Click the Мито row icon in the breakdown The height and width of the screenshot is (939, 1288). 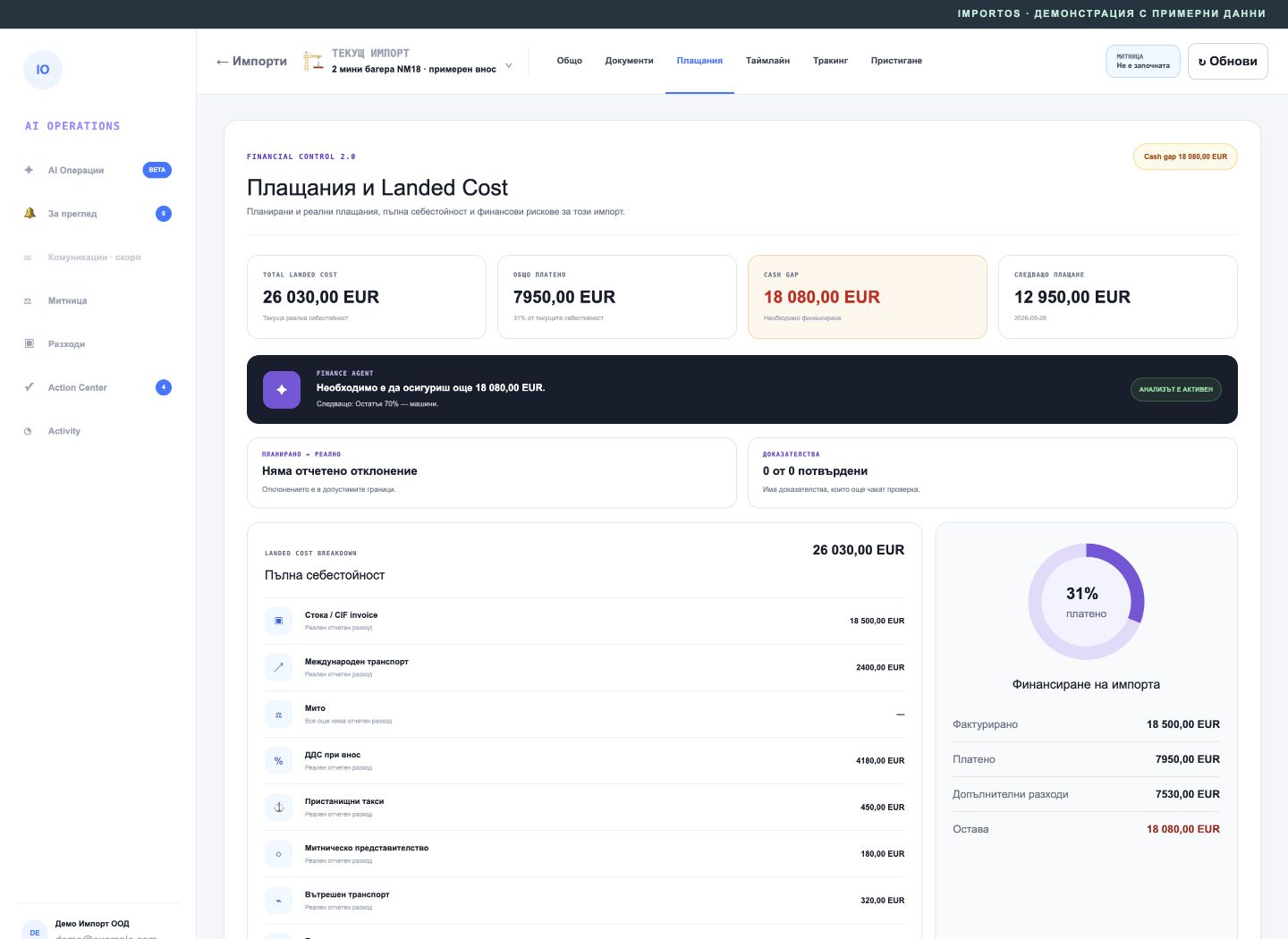point(278,715)
